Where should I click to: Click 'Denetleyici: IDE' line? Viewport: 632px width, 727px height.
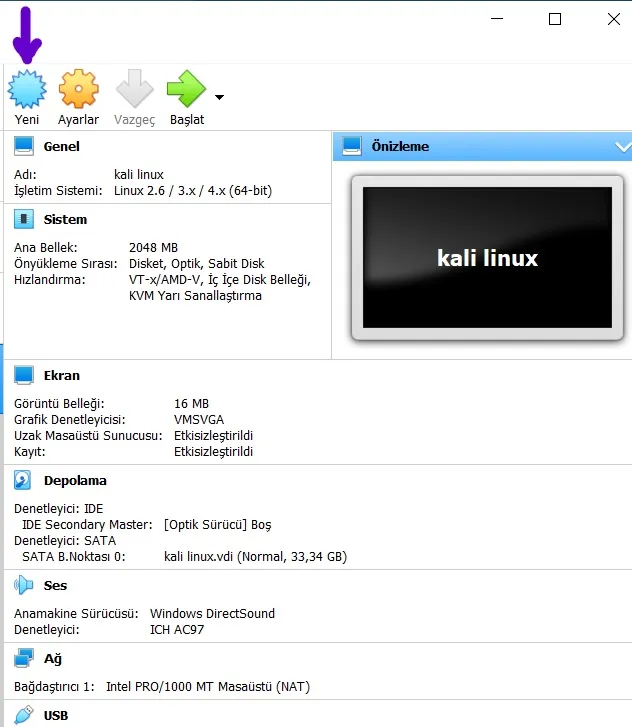58,509
